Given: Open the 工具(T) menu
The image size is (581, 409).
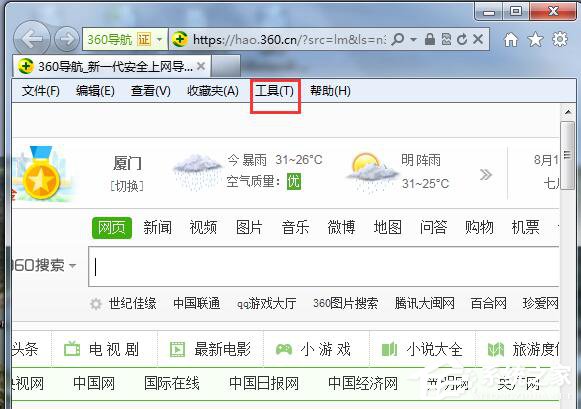Looking at the screenshot, I should [x=275, y=91].
